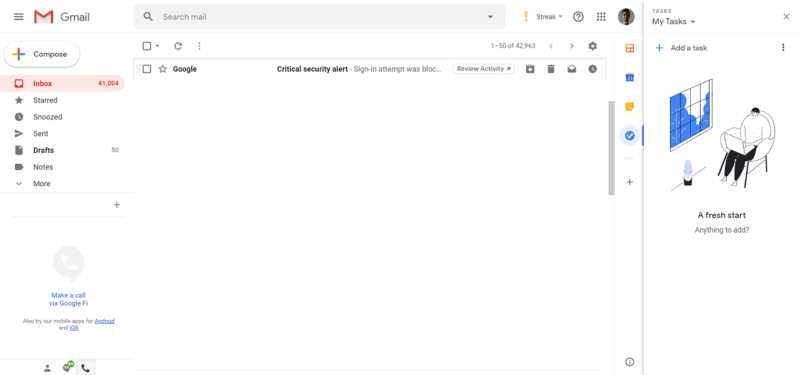Open the select options dropdown arrow
Screen dimensions: 800x375
[x=157, y=46]
